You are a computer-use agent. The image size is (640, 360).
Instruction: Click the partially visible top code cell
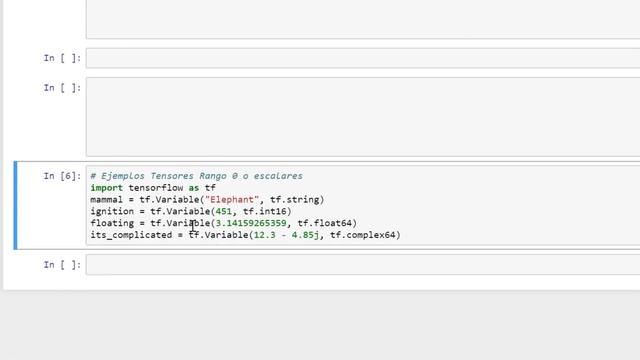(x=363, y=19)
